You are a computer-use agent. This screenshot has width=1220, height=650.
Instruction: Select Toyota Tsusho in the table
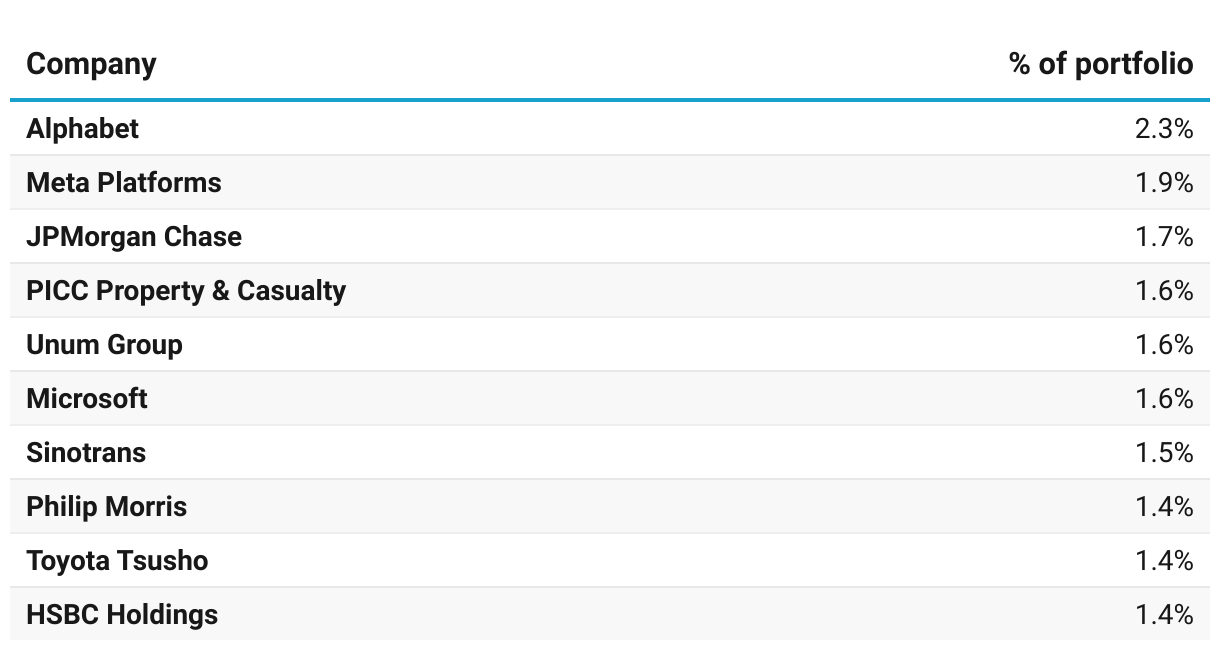pyautogui.click(x=117, y=561)
